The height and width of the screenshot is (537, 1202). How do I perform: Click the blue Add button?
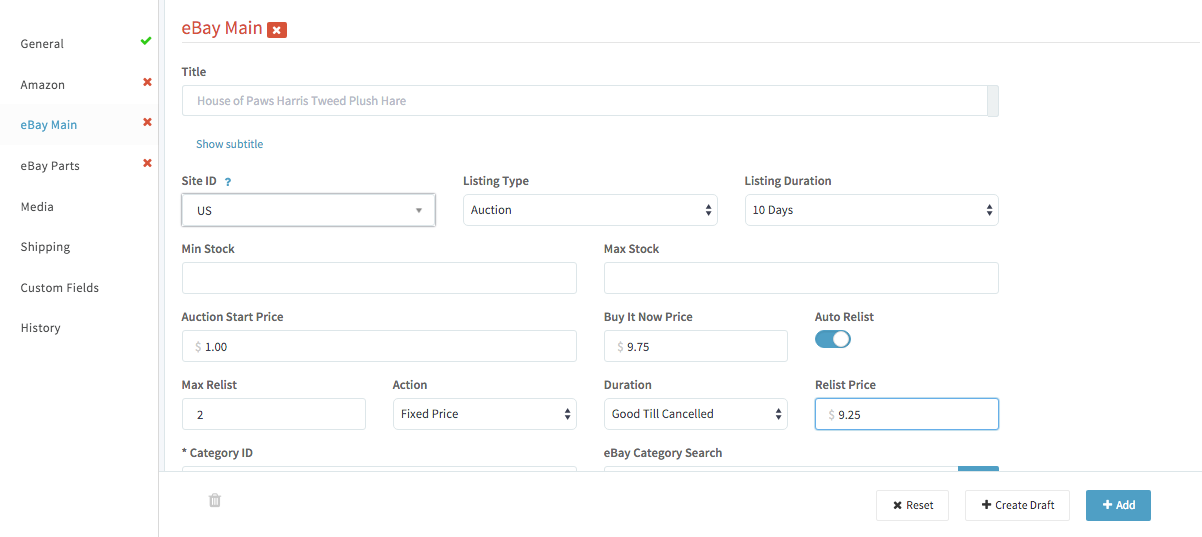pyautogui.click(x=1118, y=505)
